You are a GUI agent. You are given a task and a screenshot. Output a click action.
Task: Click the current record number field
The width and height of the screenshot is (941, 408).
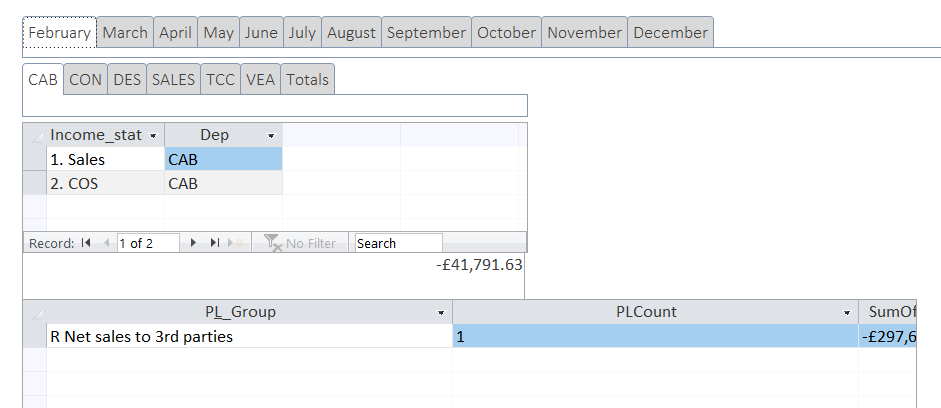(x=147, y=243)
